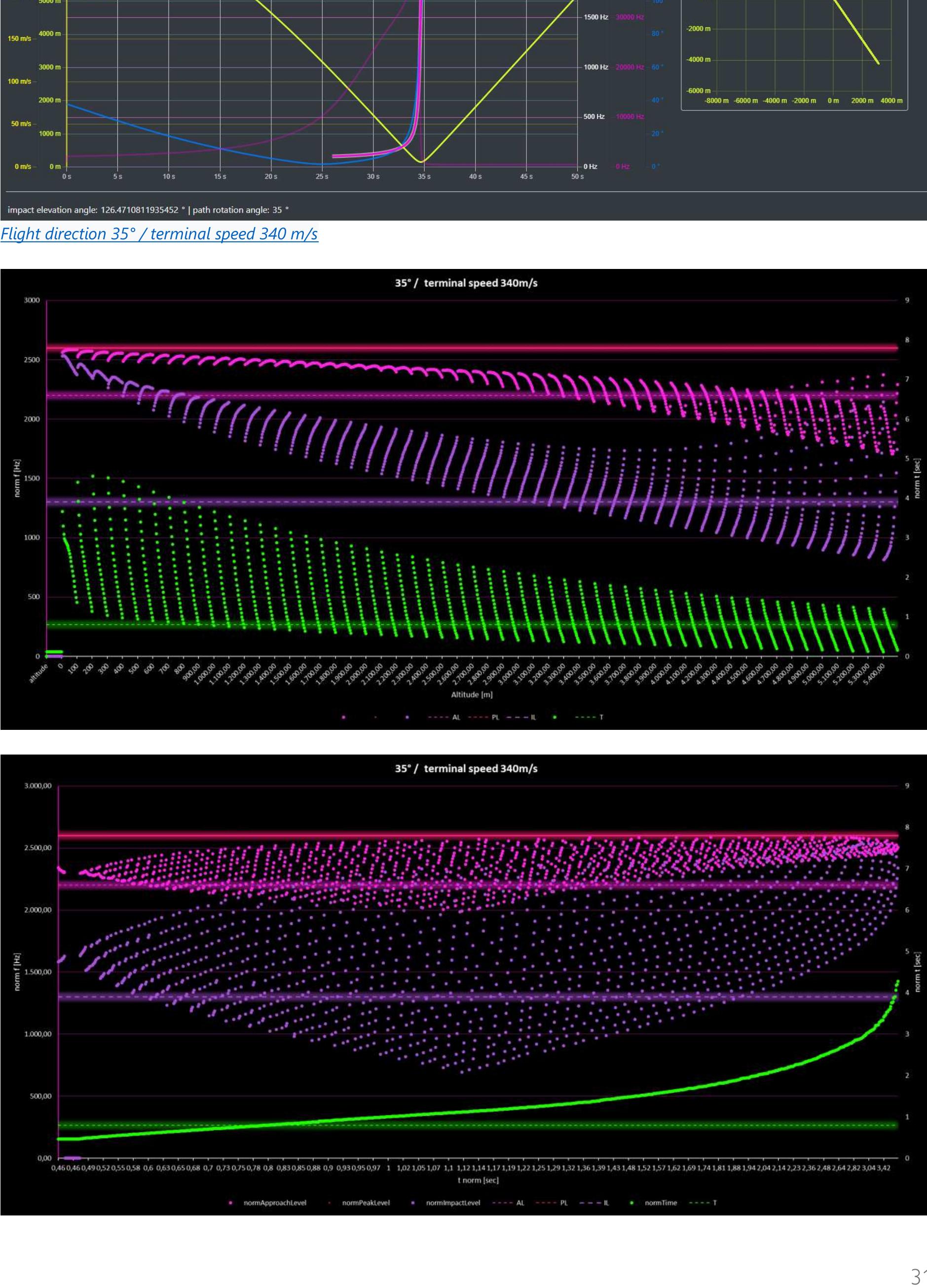Click the '2000 m' altitude label in the top plot

click(x=49, y=101)
